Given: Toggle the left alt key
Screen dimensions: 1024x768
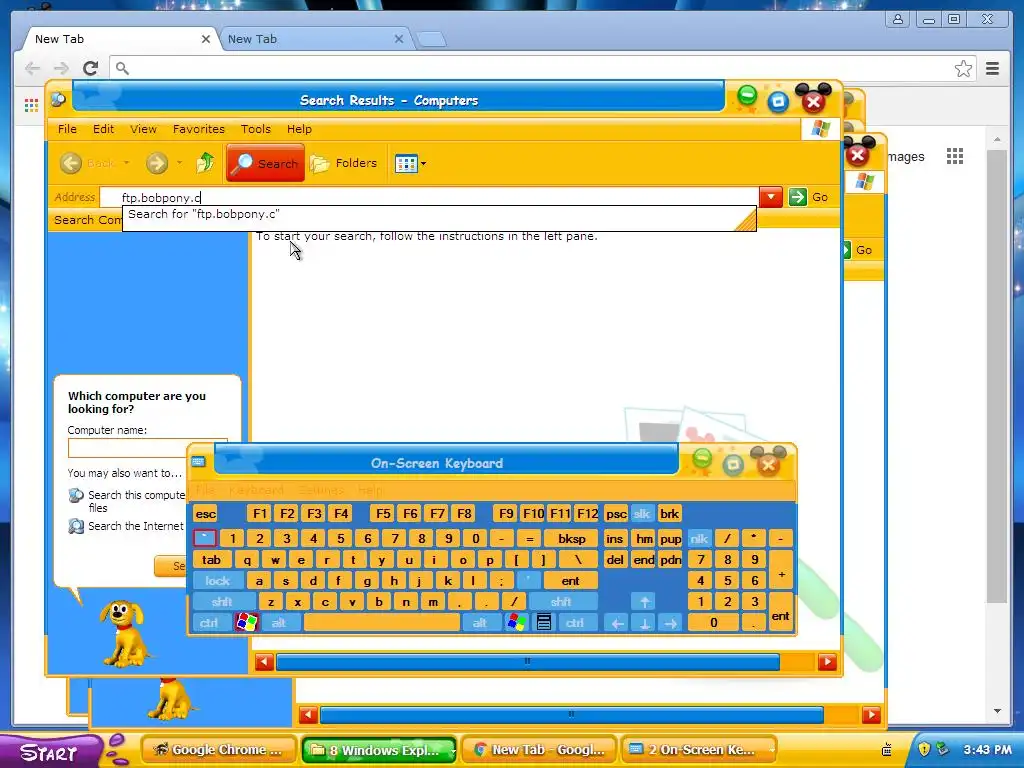Looking at the screenshot, I should click(279, 622).
